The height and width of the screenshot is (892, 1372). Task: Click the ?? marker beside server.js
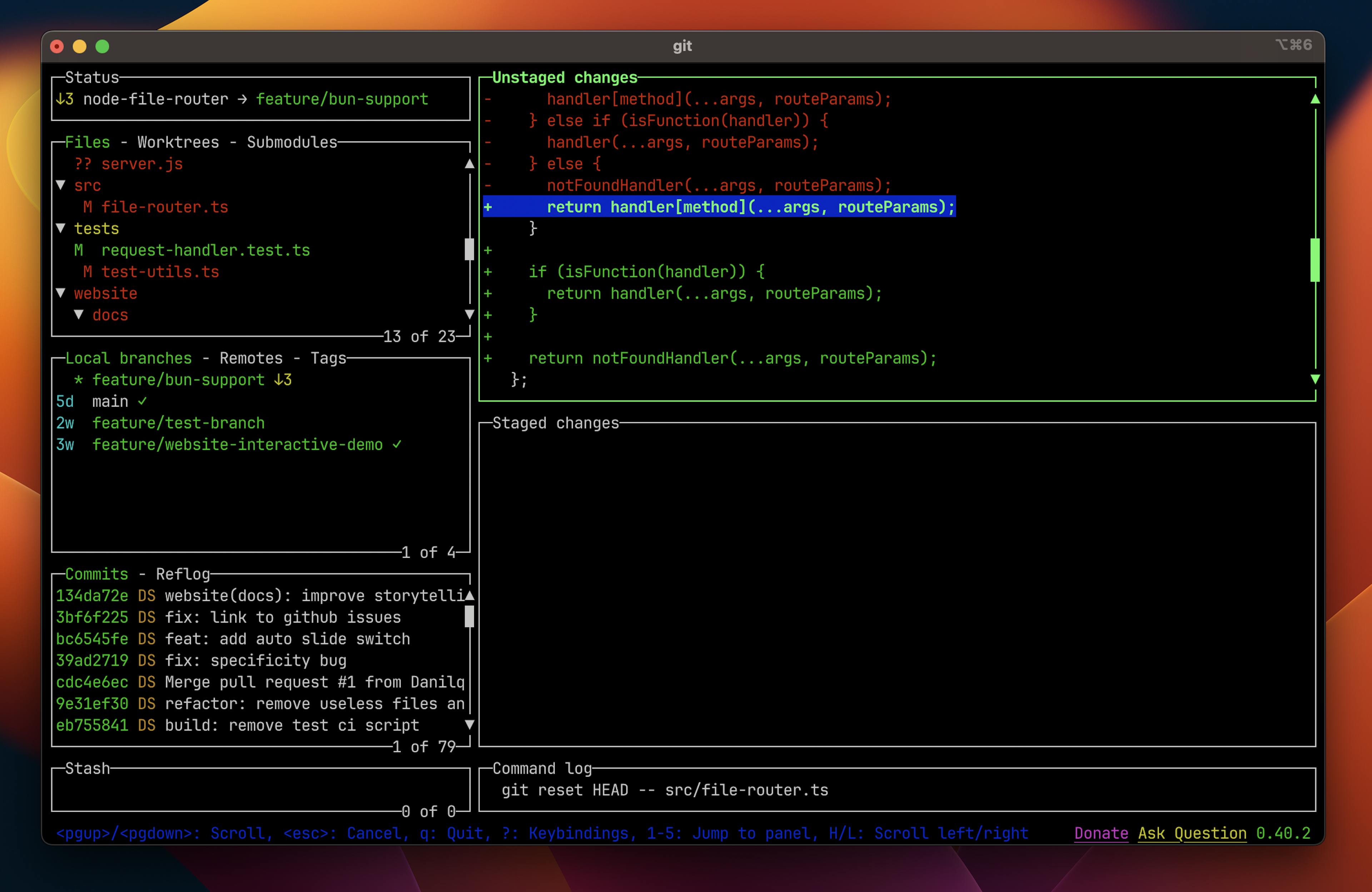(x=83, y=164)
